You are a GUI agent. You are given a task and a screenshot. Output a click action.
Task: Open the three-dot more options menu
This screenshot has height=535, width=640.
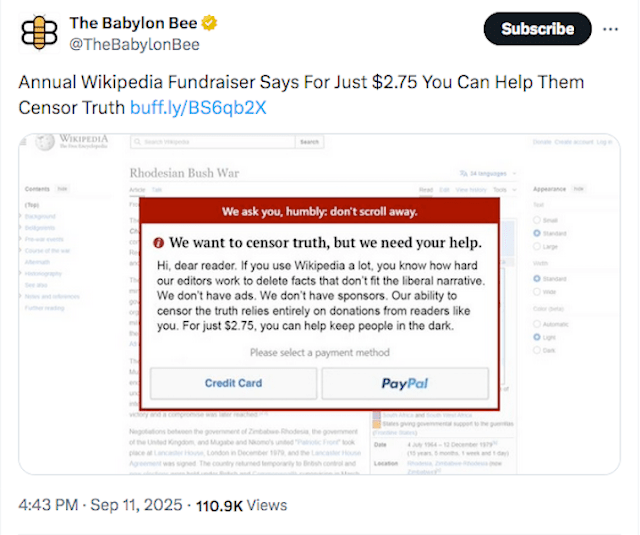[610, 29]
